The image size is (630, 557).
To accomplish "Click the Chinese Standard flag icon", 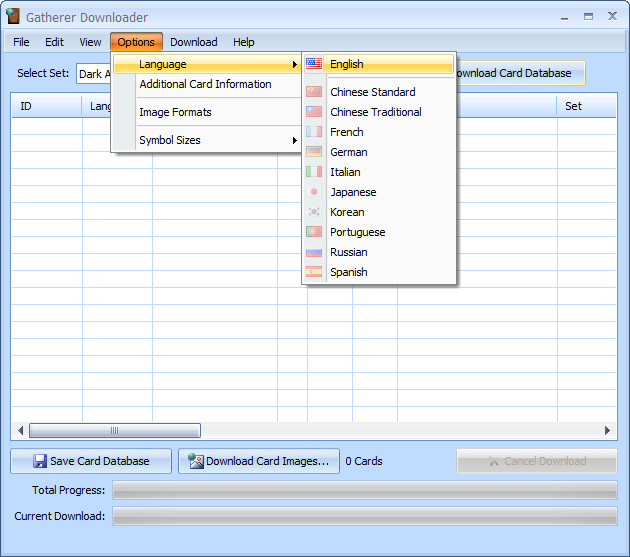I will pos(314,92).
